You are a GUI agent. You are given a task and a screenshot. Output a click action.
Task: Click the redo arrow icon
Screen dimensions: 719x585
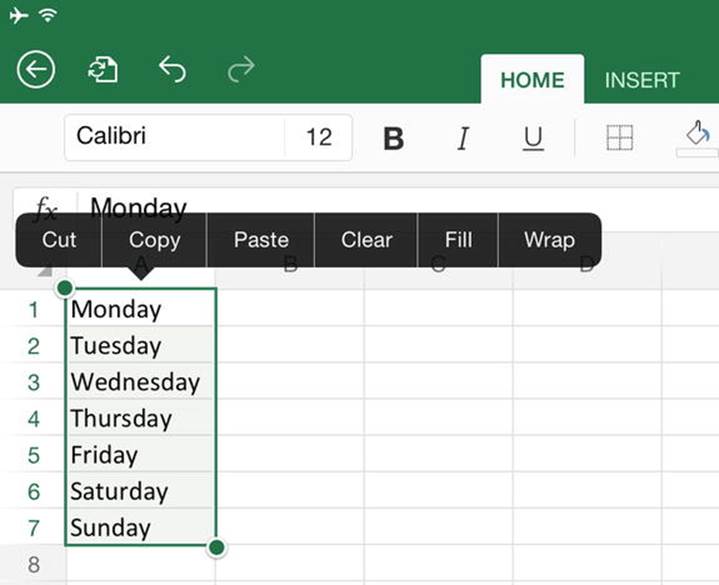coord(241,69)
